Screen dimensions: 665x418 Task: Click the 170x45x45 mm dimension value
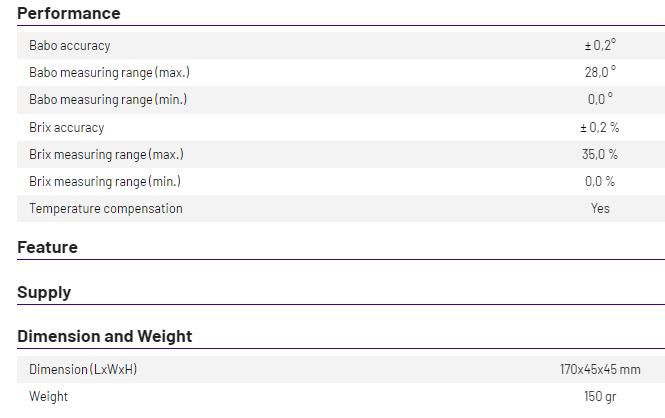(599, 370)
